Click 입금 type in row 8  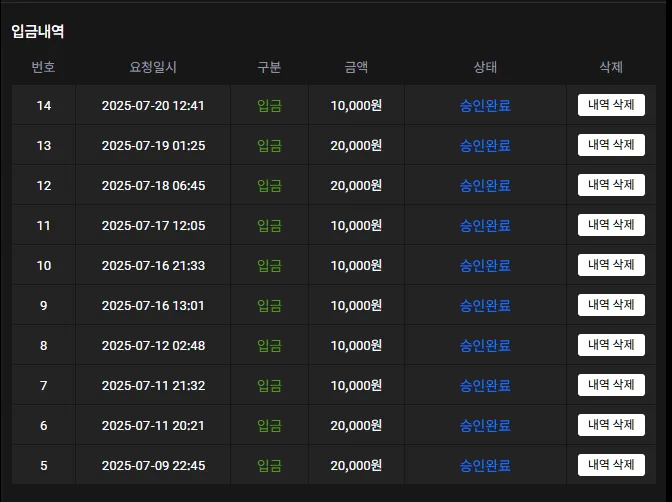269,346
